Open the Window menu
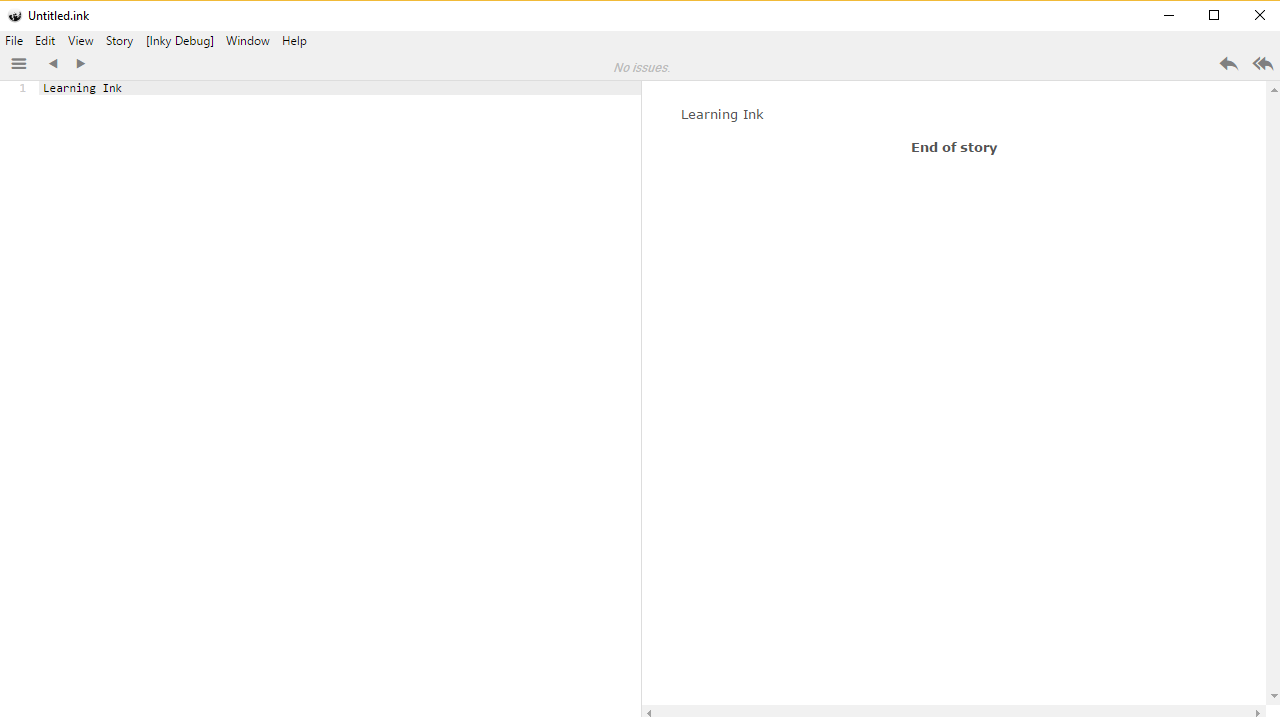 click(x=247, y=41)
